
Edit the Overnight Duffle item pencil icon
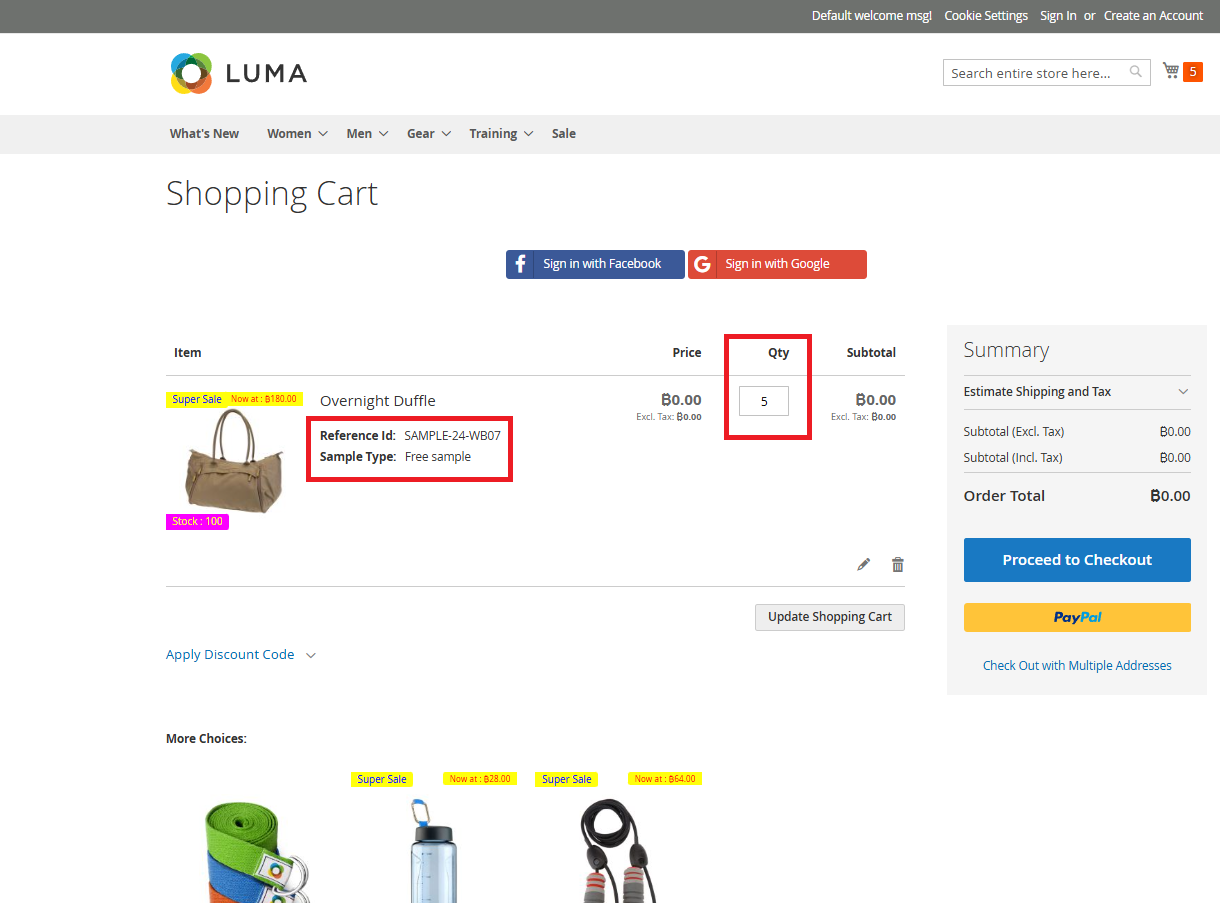point(864,565)
